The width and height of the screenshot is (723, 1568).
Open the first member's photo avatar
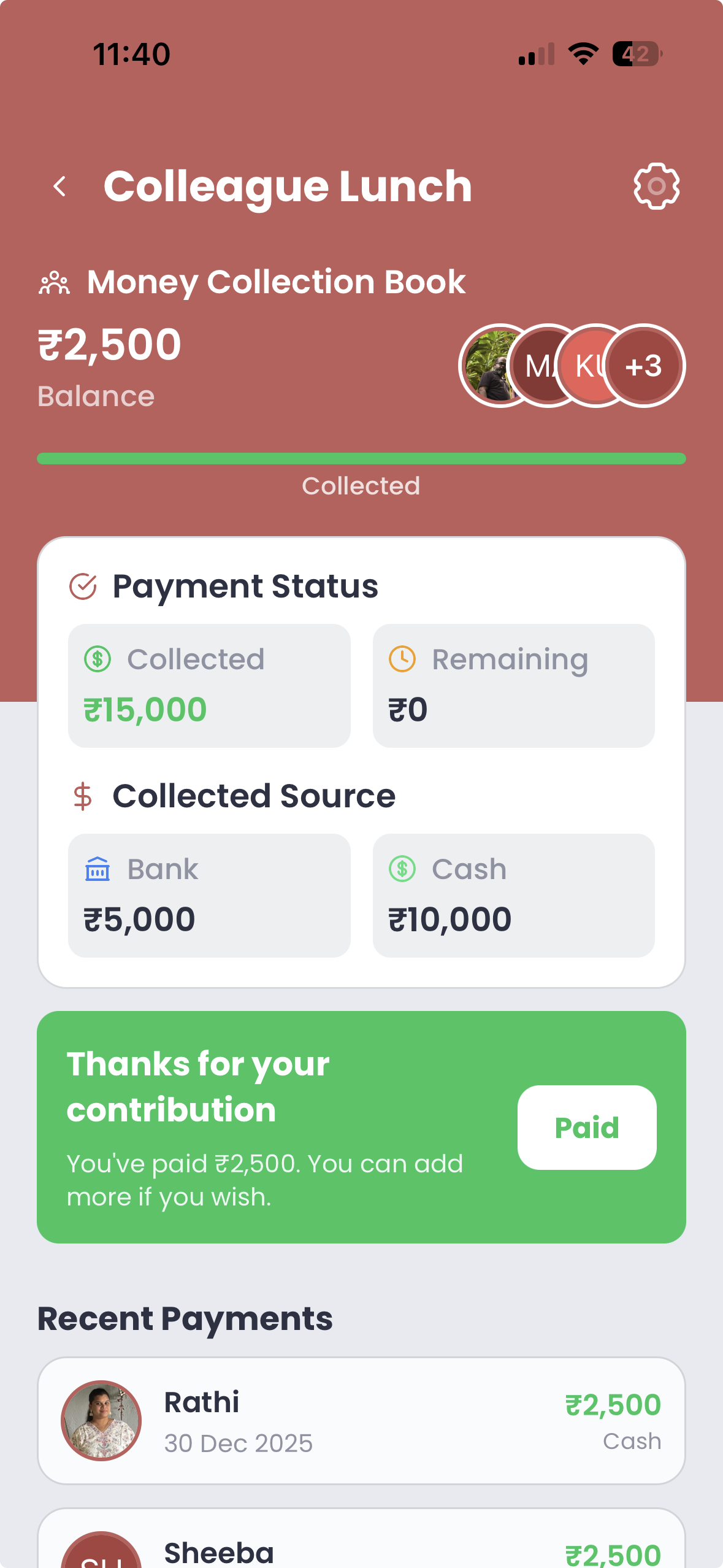(491, 366)
